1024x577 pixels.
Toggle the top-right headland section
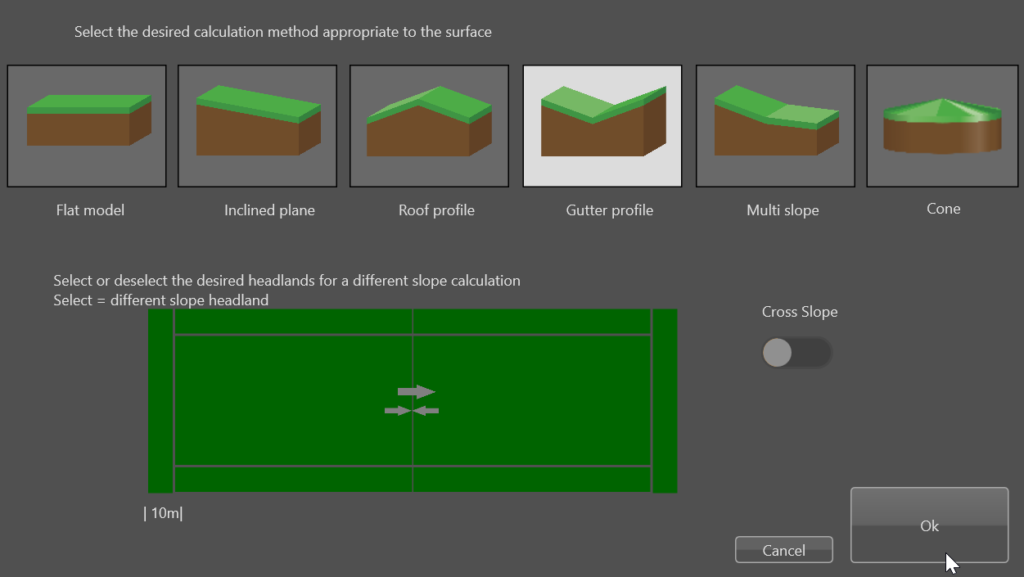point(532,322)
